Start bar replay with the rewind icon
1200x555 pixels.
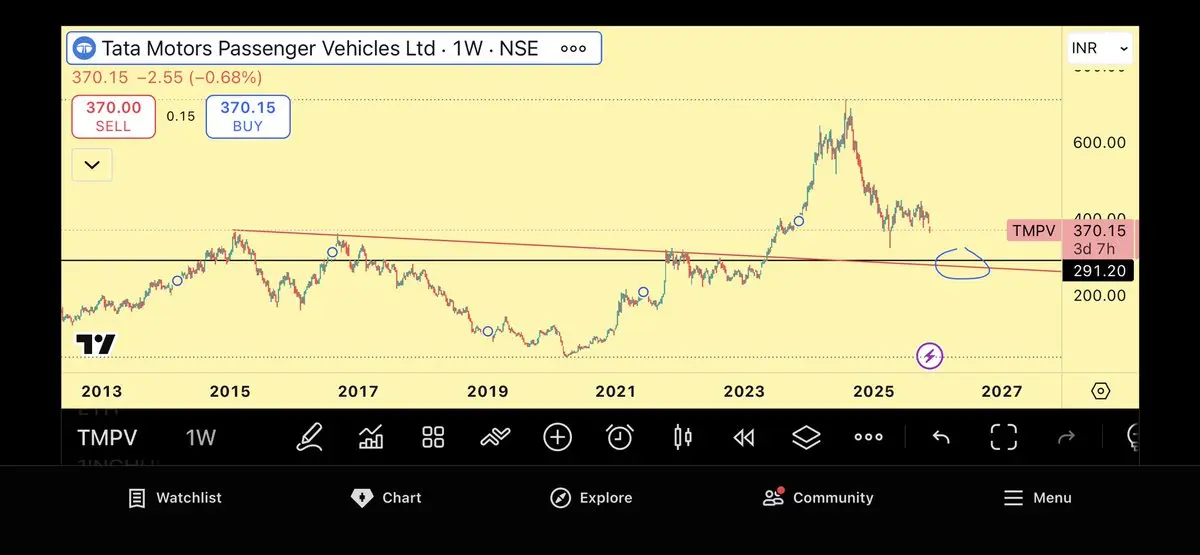pos(744,437)
